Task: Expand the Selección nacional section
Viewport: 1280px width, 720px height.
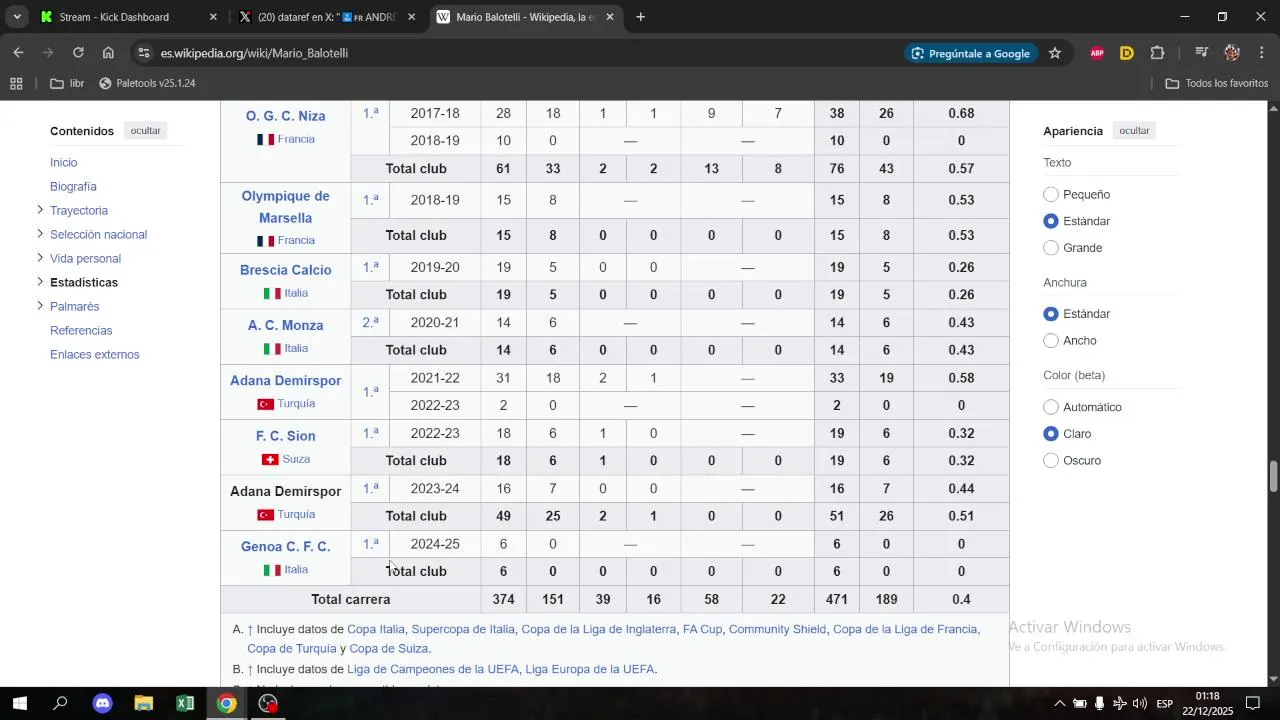Action: tap(40, 234)
